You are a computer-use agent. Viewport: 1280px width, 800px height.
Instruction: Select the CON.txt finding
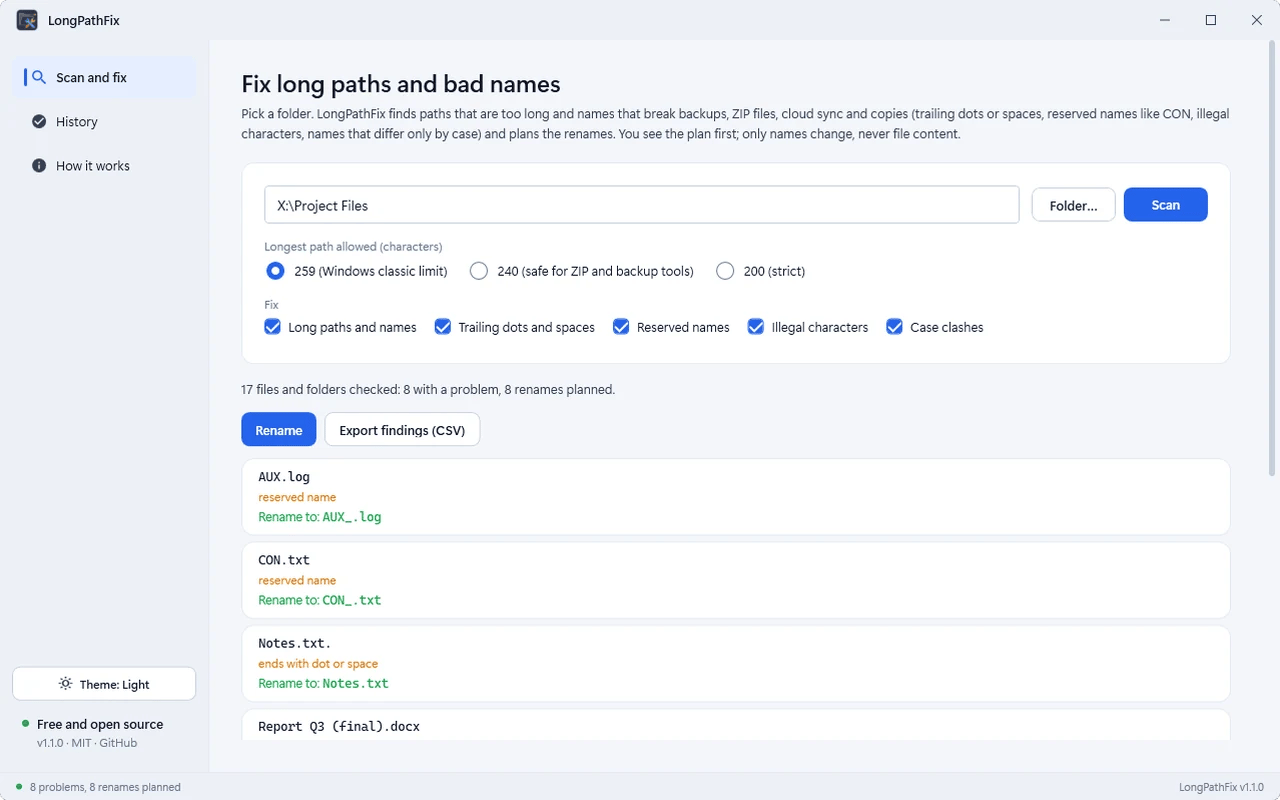coord(736,580)
